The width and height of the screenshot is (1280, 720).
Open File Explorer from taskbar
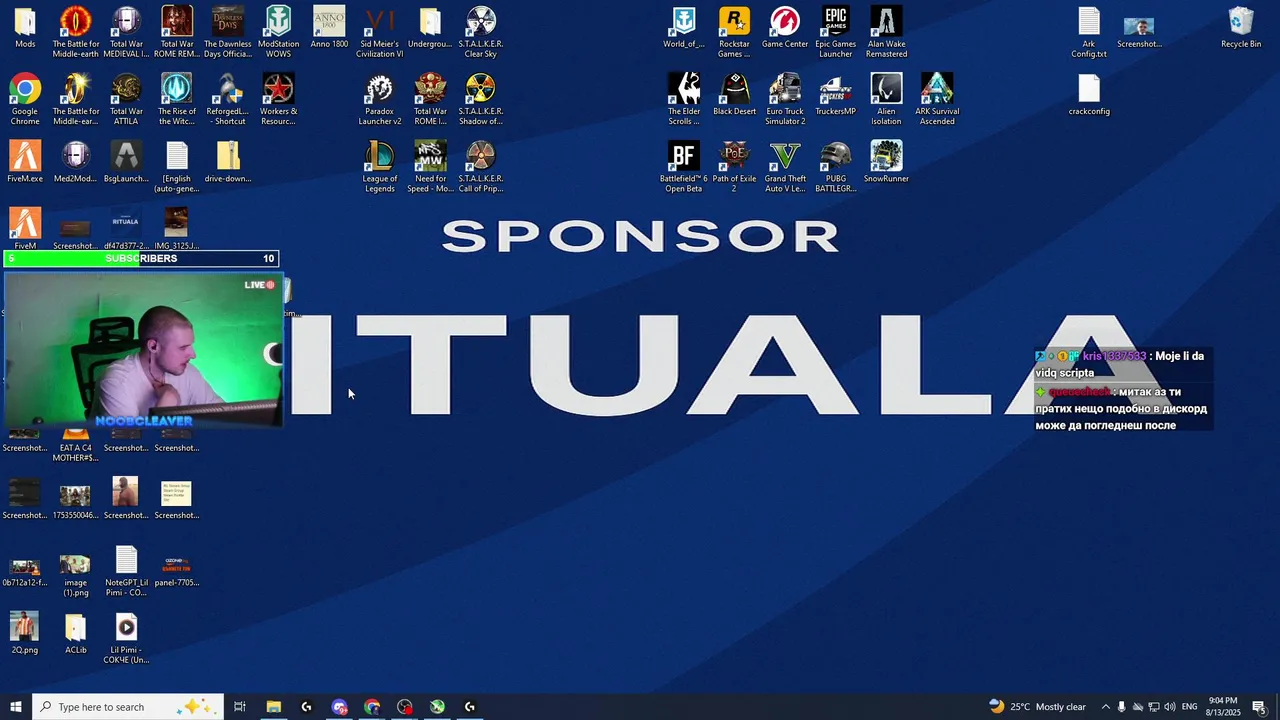click(273, 707)
